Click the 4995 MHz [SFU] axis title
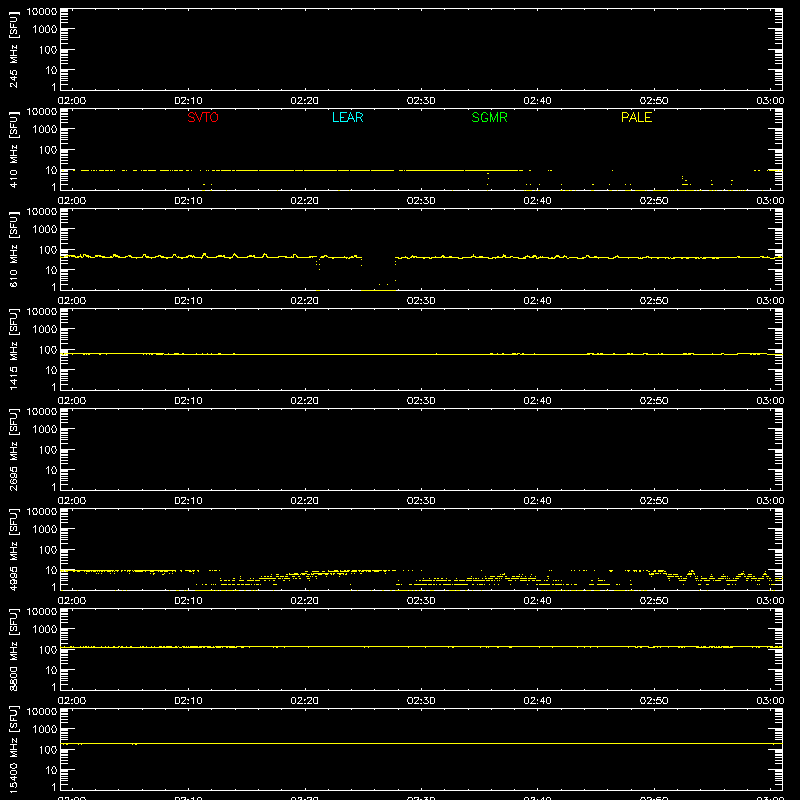Viewport: 800px width, 800px height. [13, 549]
